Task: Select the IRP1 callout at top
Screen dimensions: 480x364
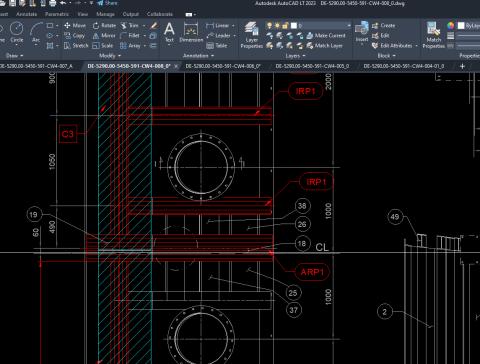Action: (305, 91)
